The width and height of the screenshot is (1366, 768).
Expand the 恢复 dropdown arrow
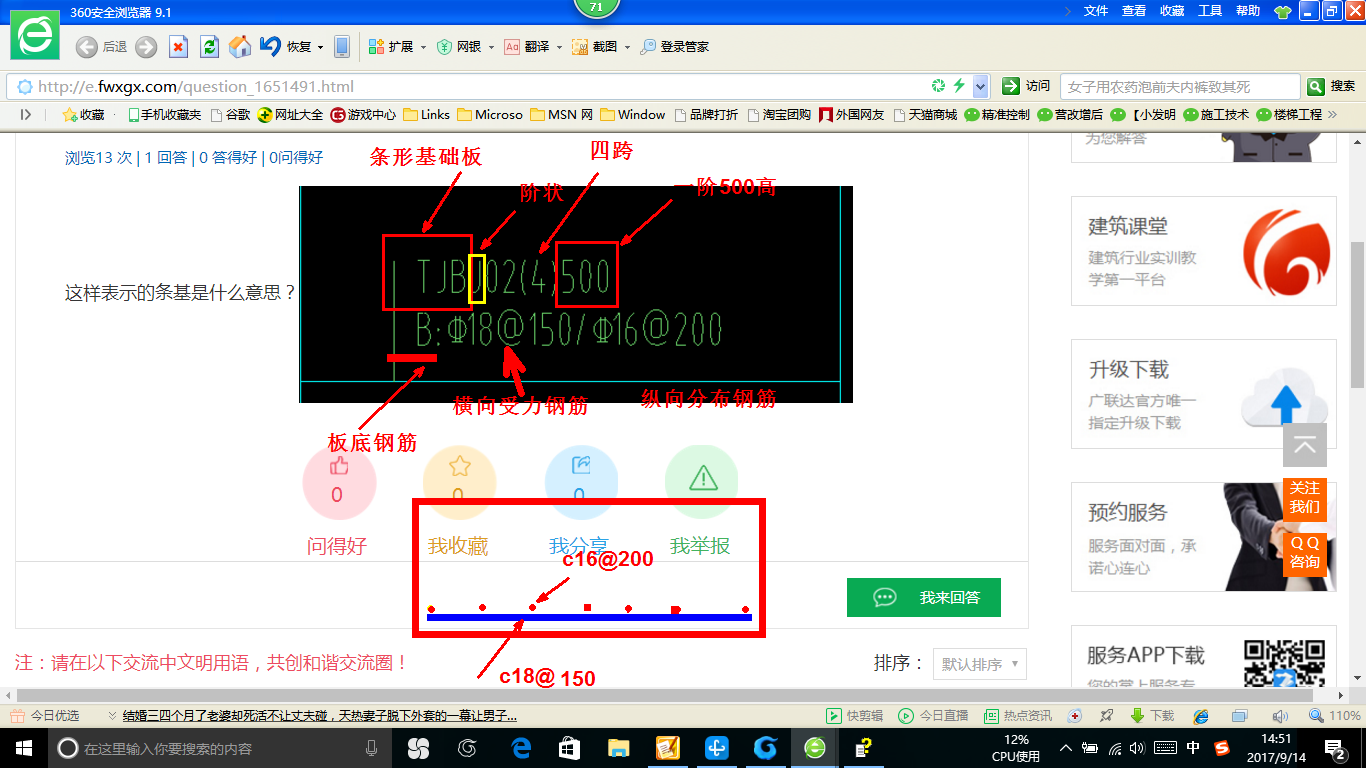coord(320,47)
